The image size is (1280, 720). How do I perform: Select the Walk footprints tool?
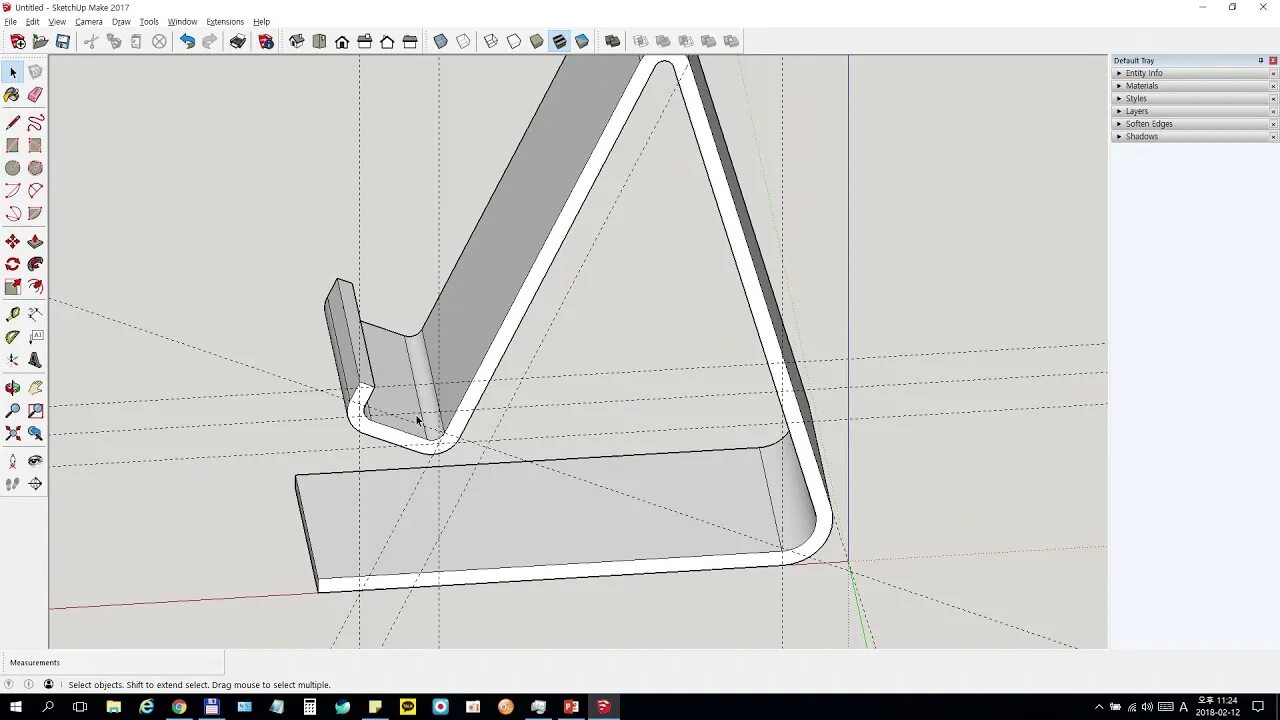click(12, 484)
